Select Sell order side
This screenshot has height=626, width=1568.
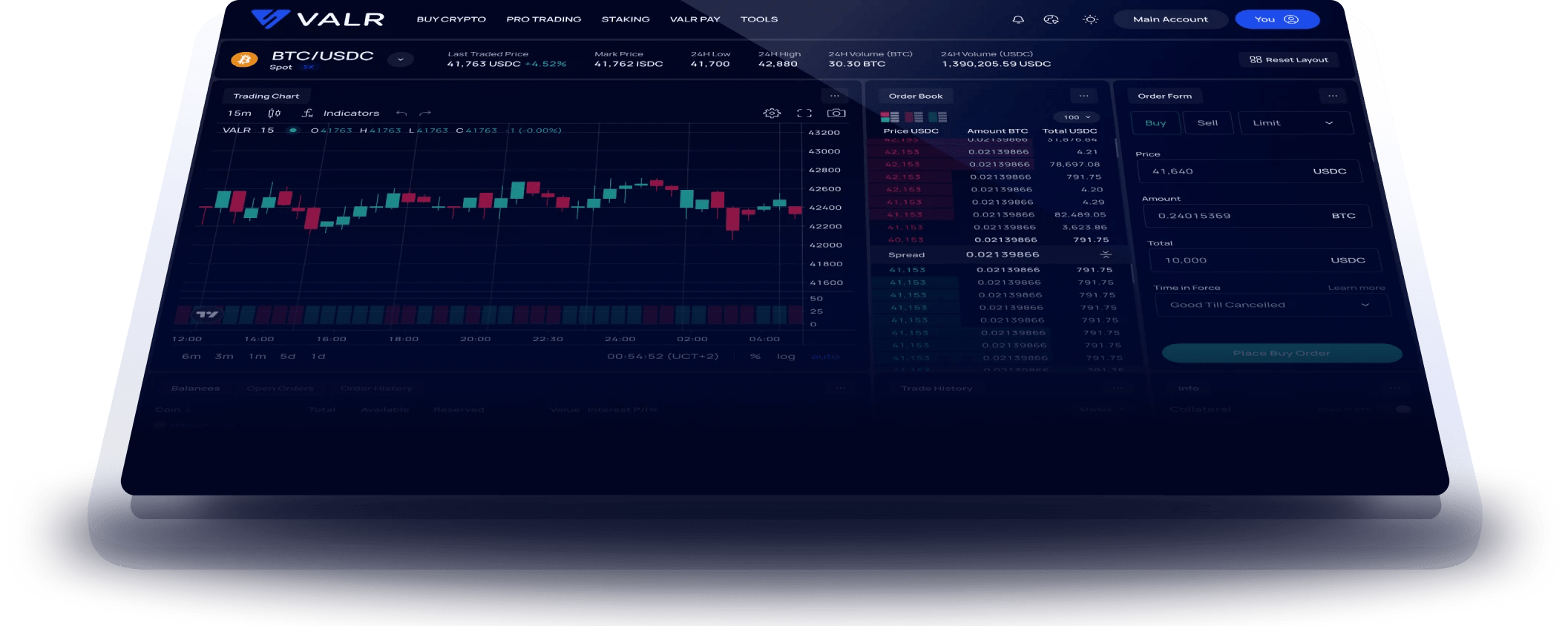click(1207, 123)
